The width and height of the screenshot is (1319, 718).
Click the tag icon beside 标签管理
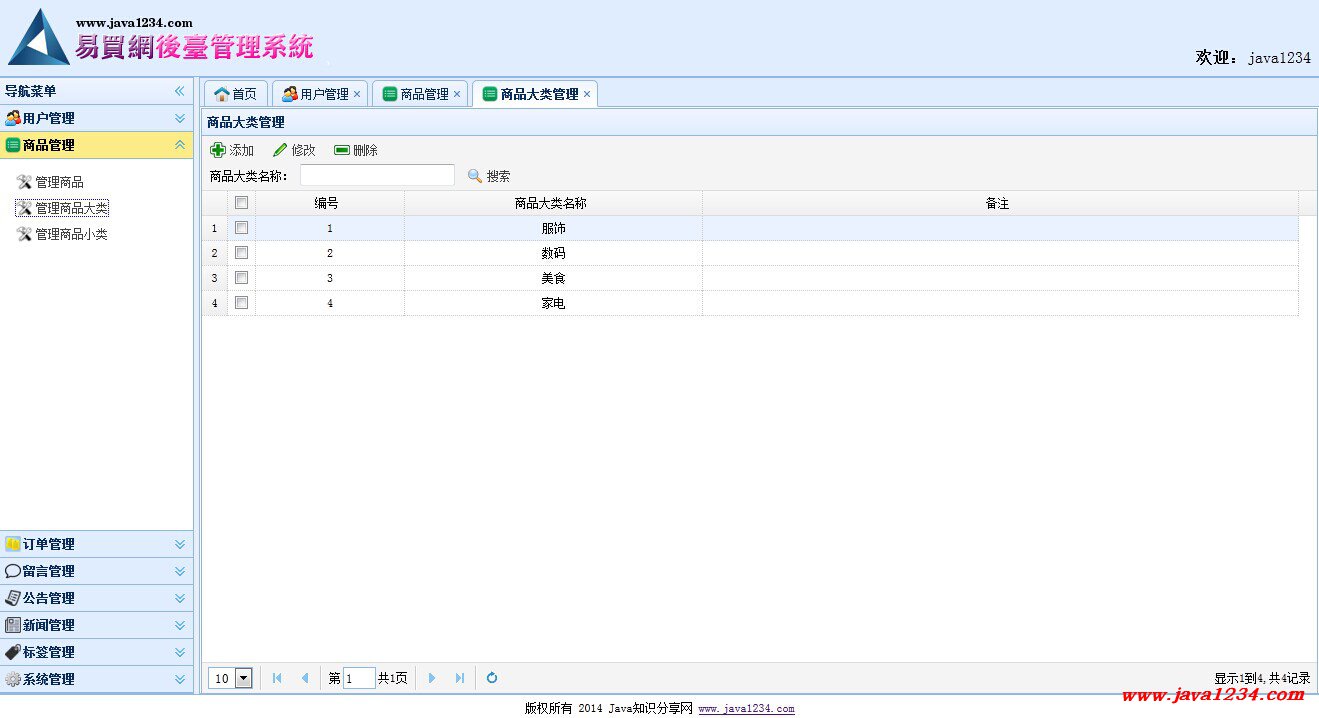point(13,652)
